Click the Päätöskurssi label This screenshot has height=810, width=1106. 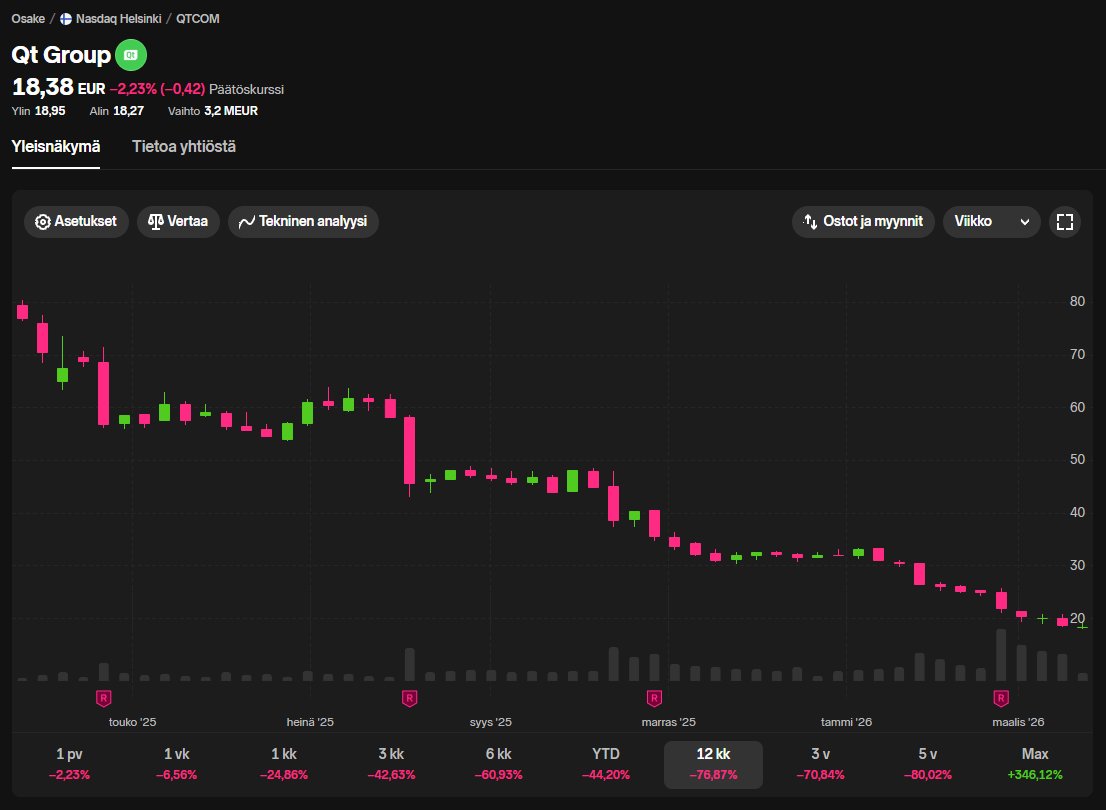tap(247, 90)
